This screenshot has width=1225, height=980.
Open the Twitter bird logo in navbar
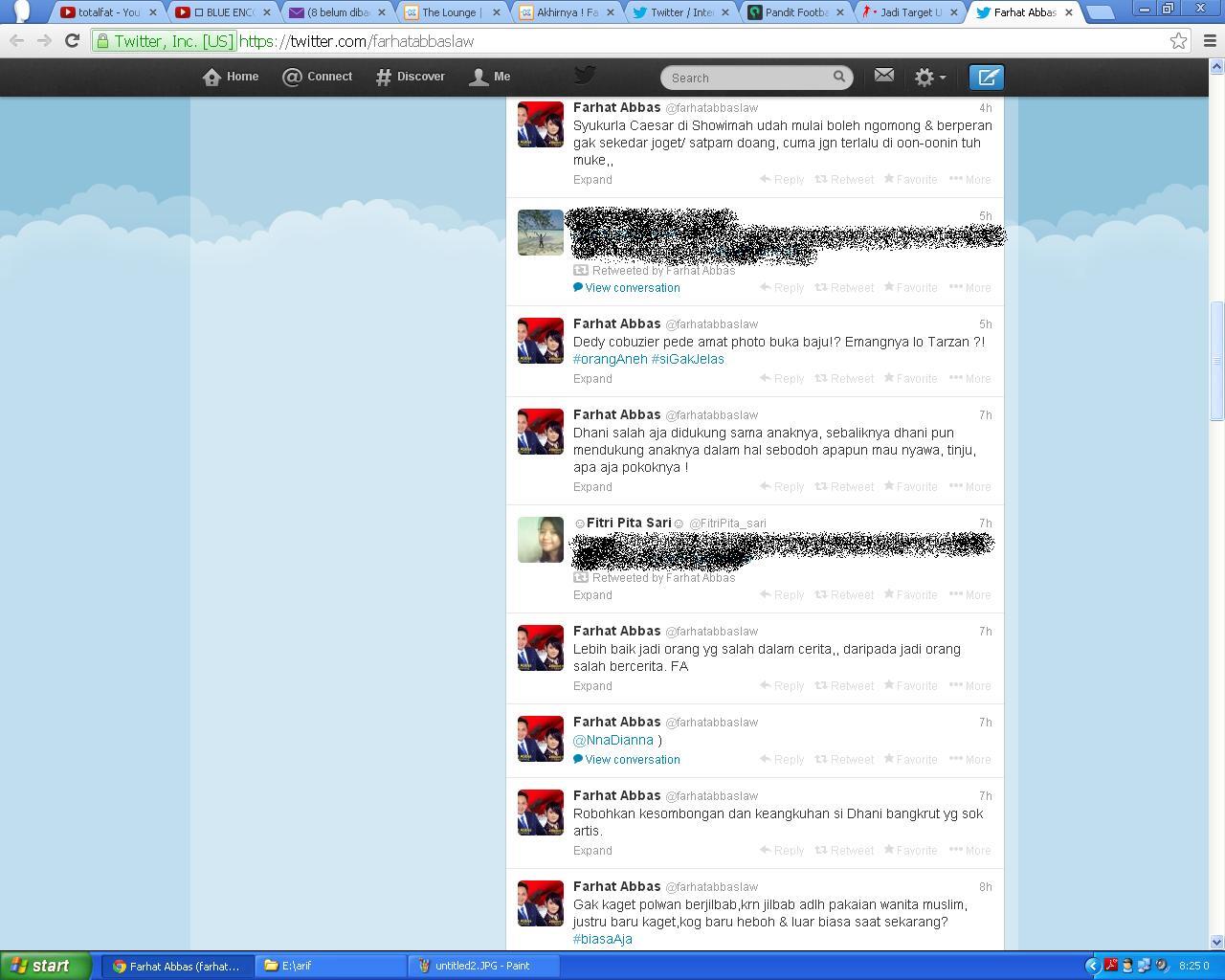[x=585, y=75]
